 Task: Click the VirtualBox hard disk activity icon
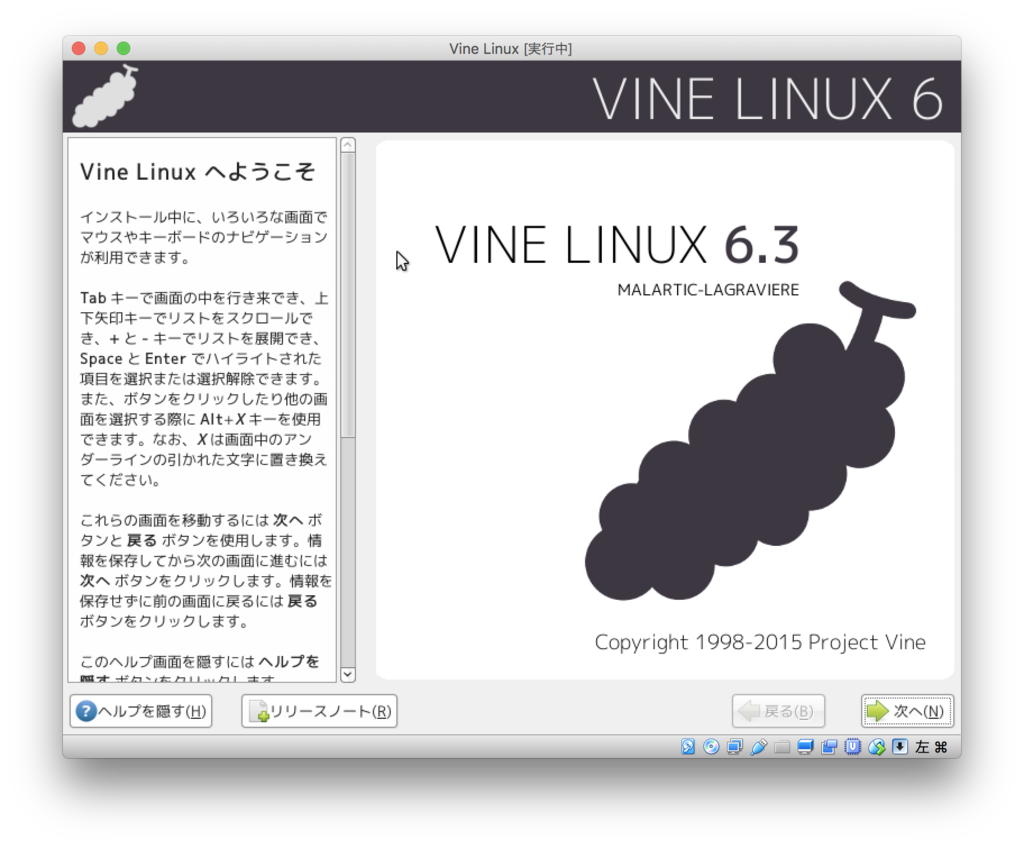point(688,747)
